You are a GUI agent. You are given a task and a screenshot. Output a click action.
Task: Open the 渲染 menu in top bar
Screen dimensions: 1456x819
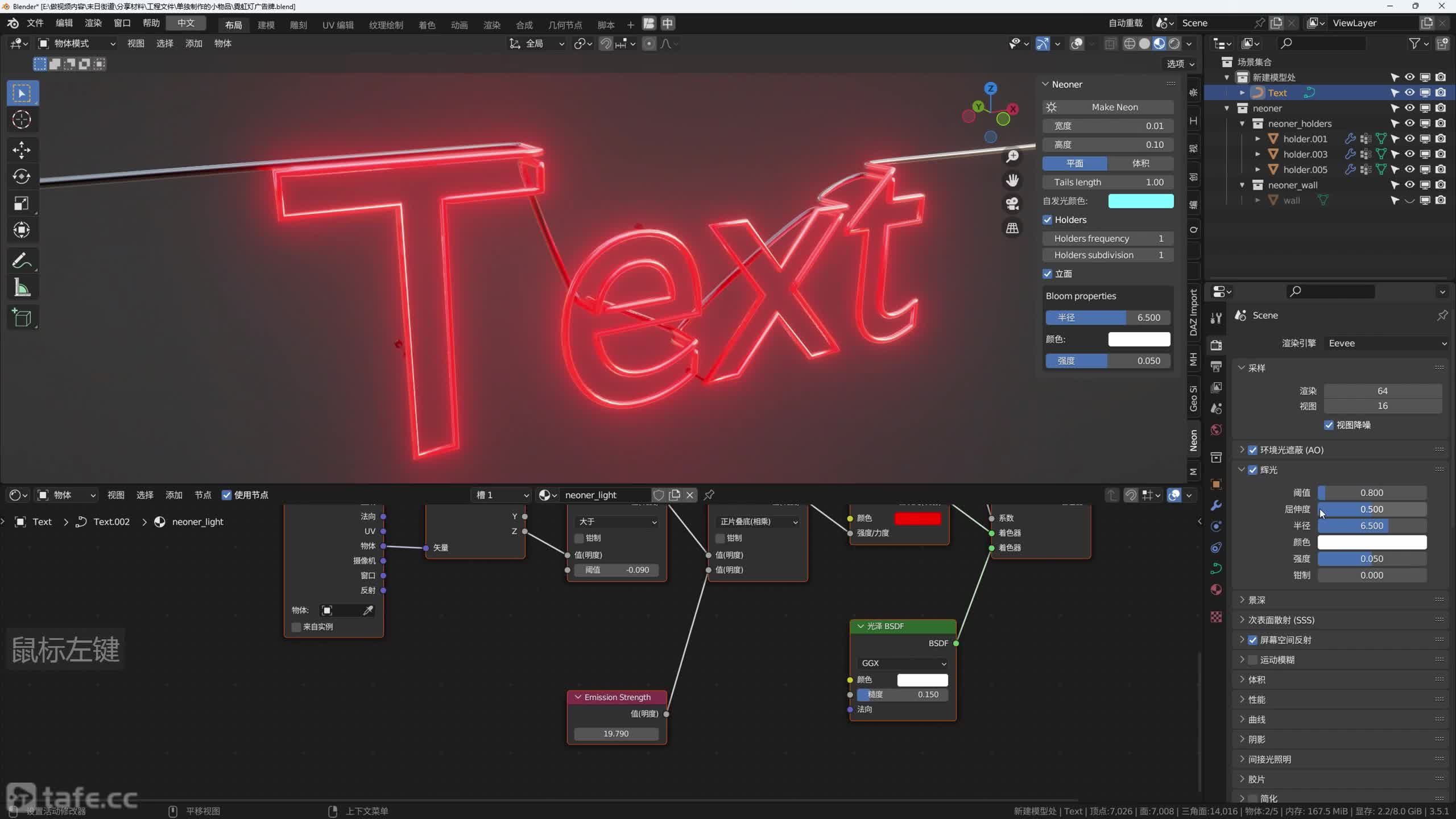(93, 23)
